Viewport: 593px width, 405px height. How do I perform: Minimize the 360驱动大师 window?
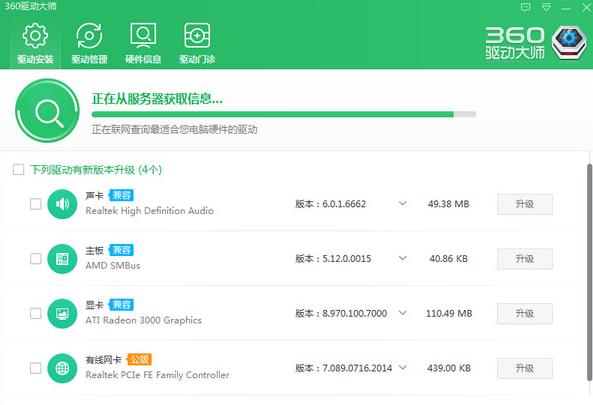pyautogui.click(x=566, y=8)
